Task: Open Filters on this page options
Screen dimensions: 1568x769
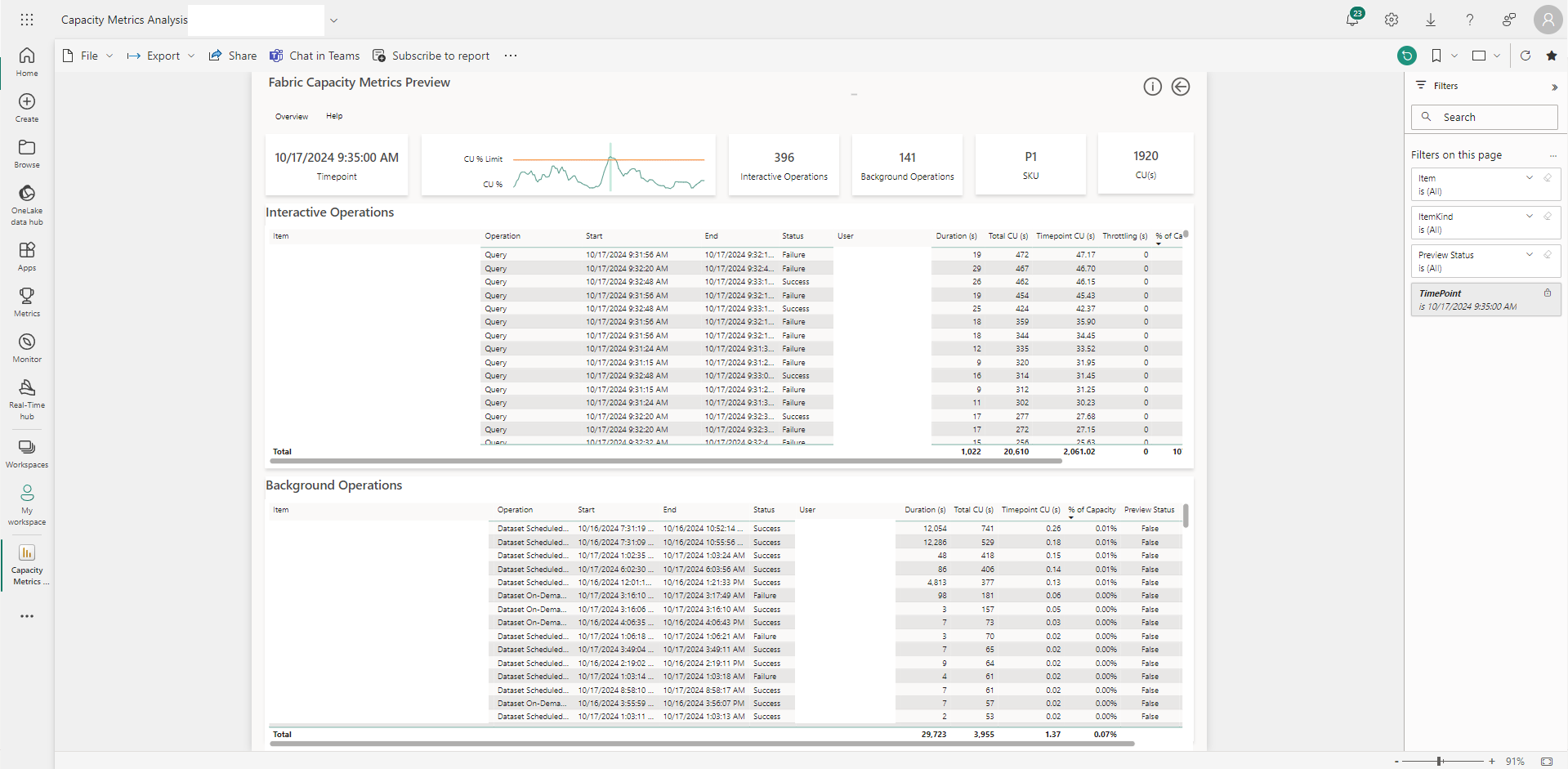Action: (x=1553, y=155)
